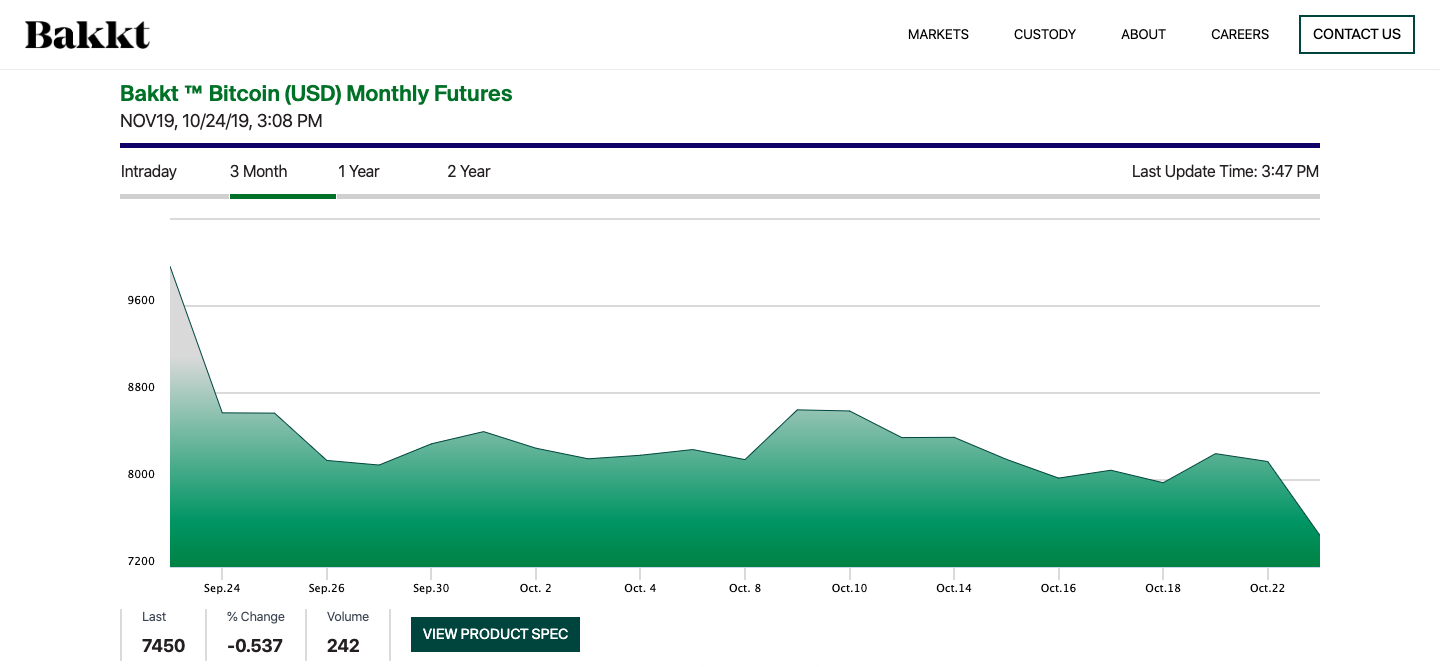This screenshot has width=1440, height=667.
Task: Click the Volume value 242
Action: click(343, 646)
